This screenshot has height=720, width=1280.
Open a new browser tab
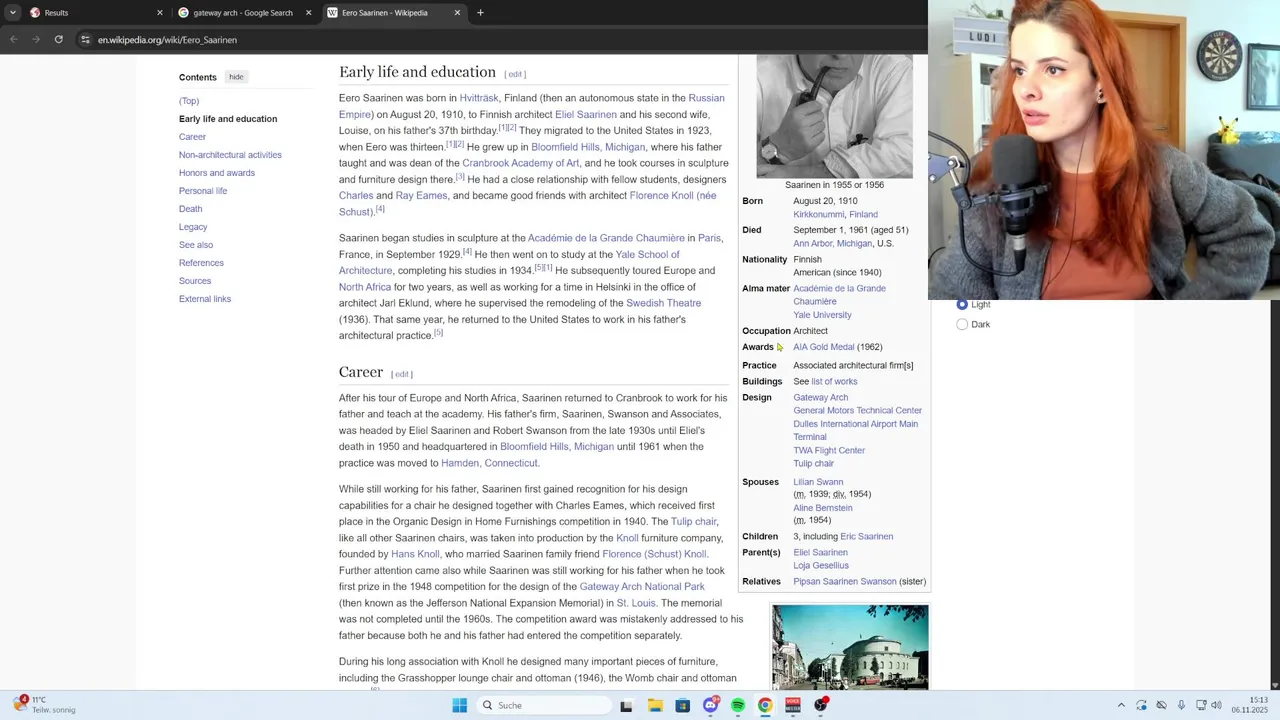click(480, 13)
